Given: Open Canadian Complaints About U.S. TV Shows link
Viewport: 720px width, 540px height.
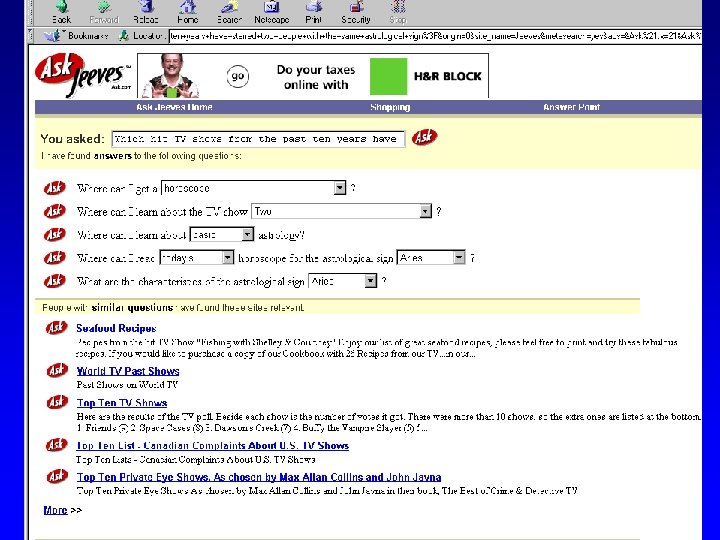Looking at the screenshot, I should click(x=213, y=445).
